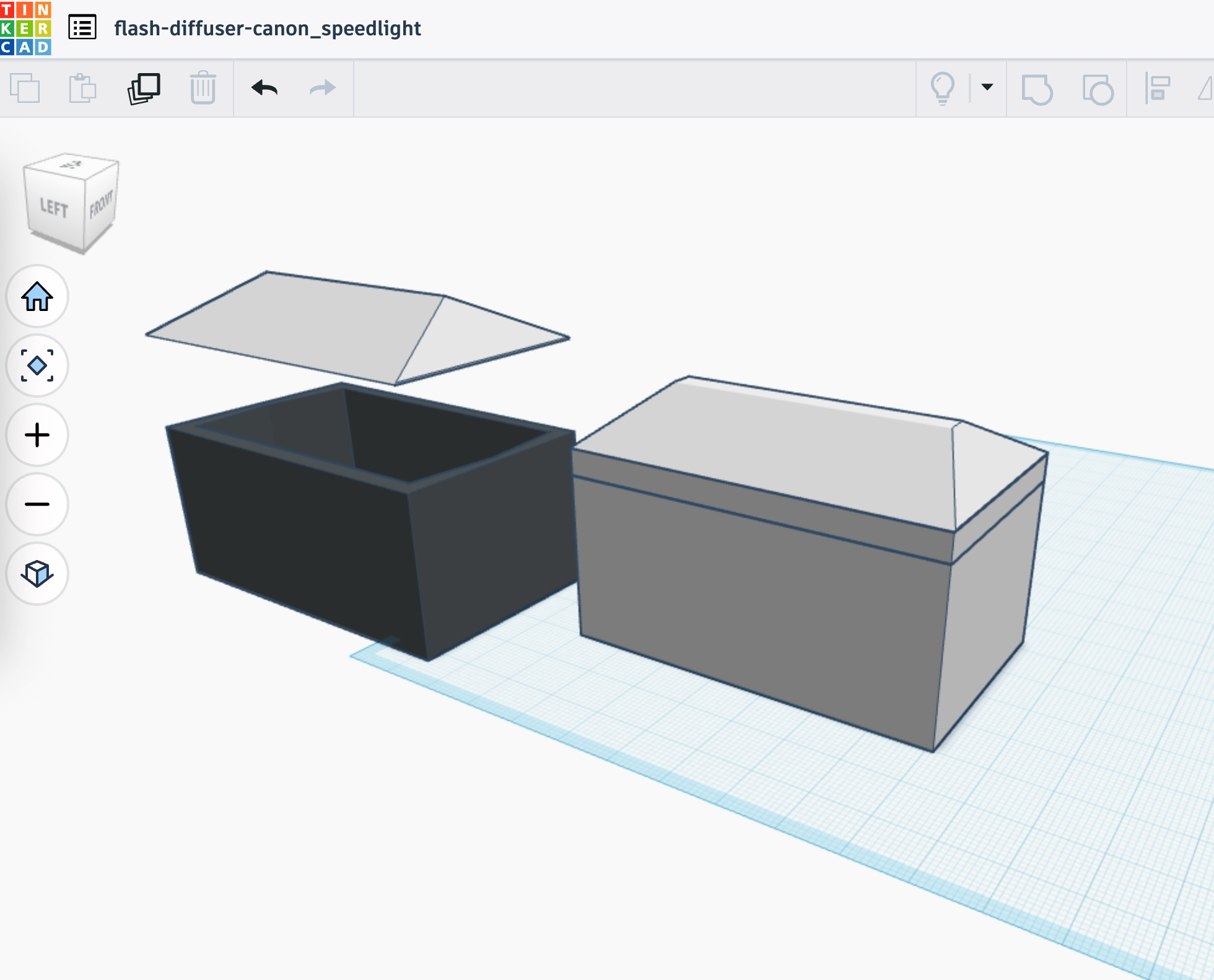Redo the last action
This screenshot has width=1214, height=980.
[322, 88]
